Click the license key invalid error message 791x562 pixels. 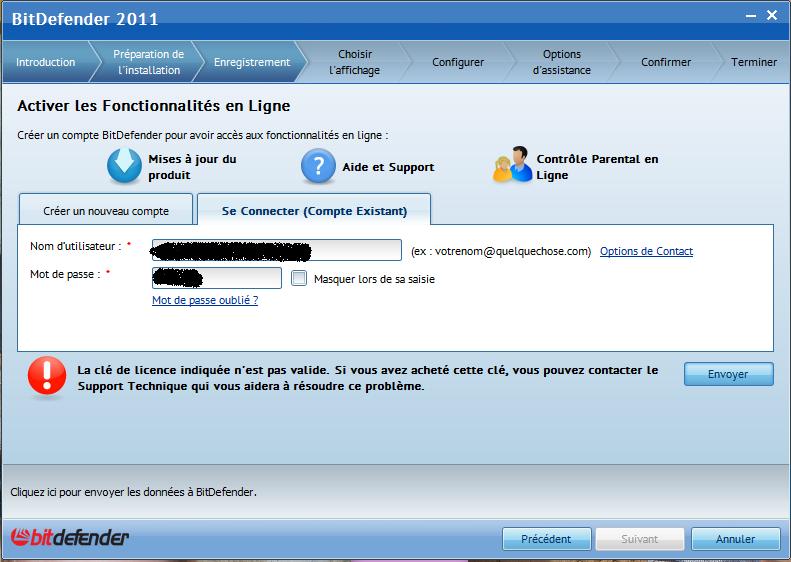point(368,378)
